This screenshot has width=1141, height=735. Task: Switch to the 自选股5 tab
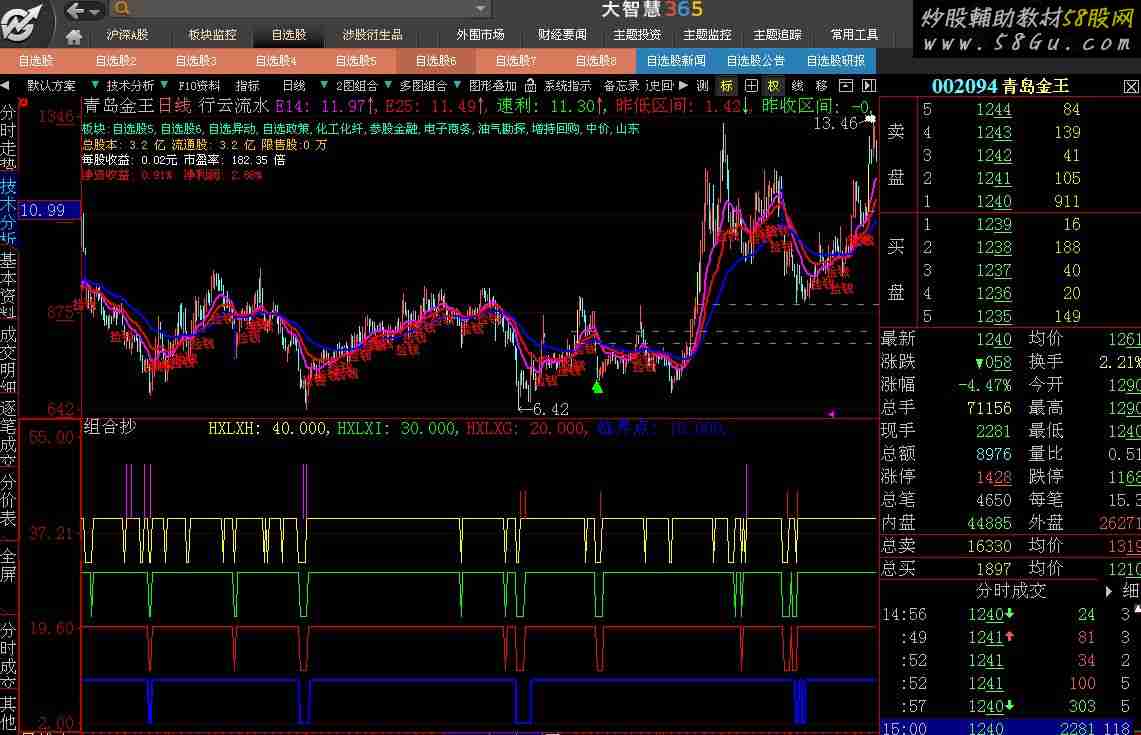click(356, 61)
